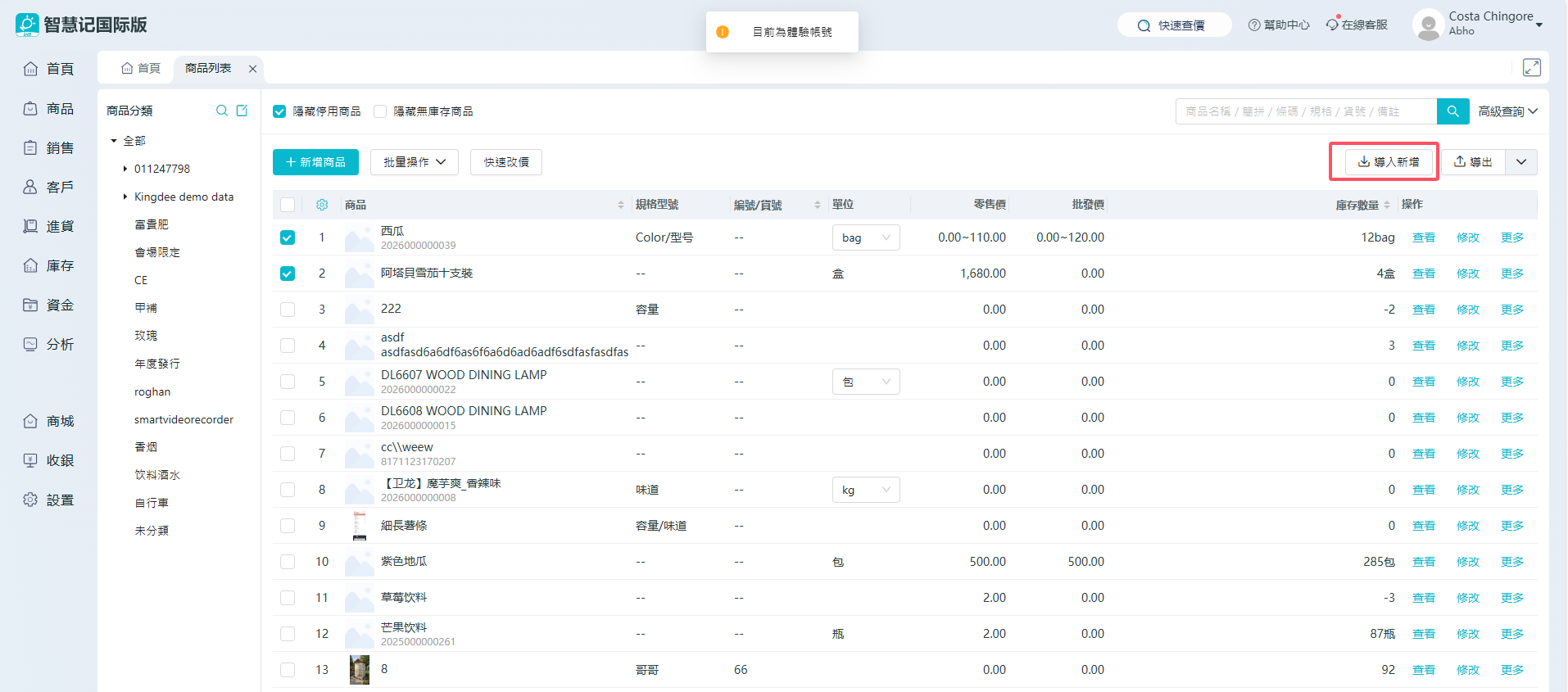The height and width of the screenshot is (692, 1568).
Task: Open 設置 settings in the left sidebar
Action: [49, 500]
